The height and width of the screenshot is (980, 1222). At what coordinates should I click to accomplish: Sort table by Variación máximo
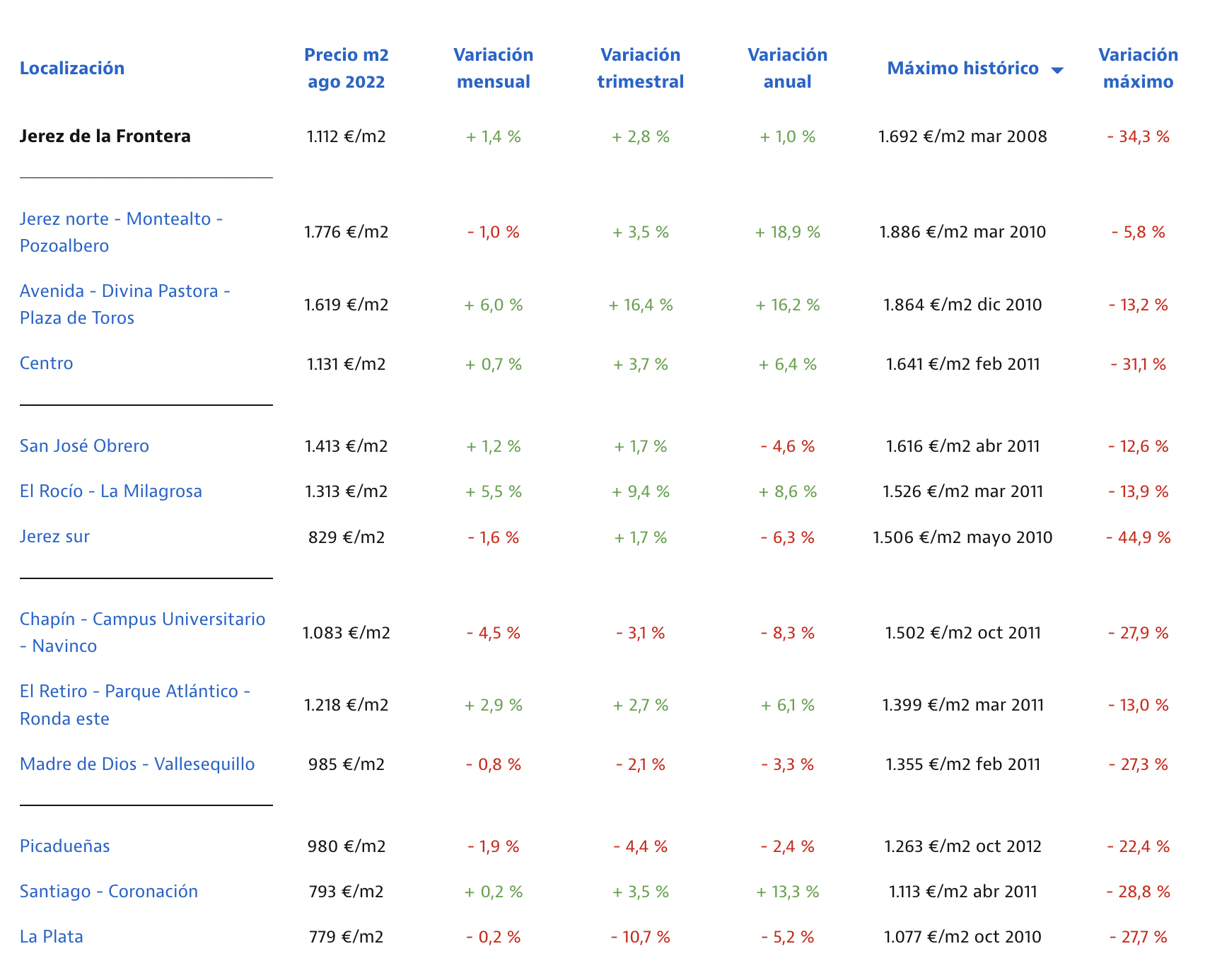click(1138, 68)
